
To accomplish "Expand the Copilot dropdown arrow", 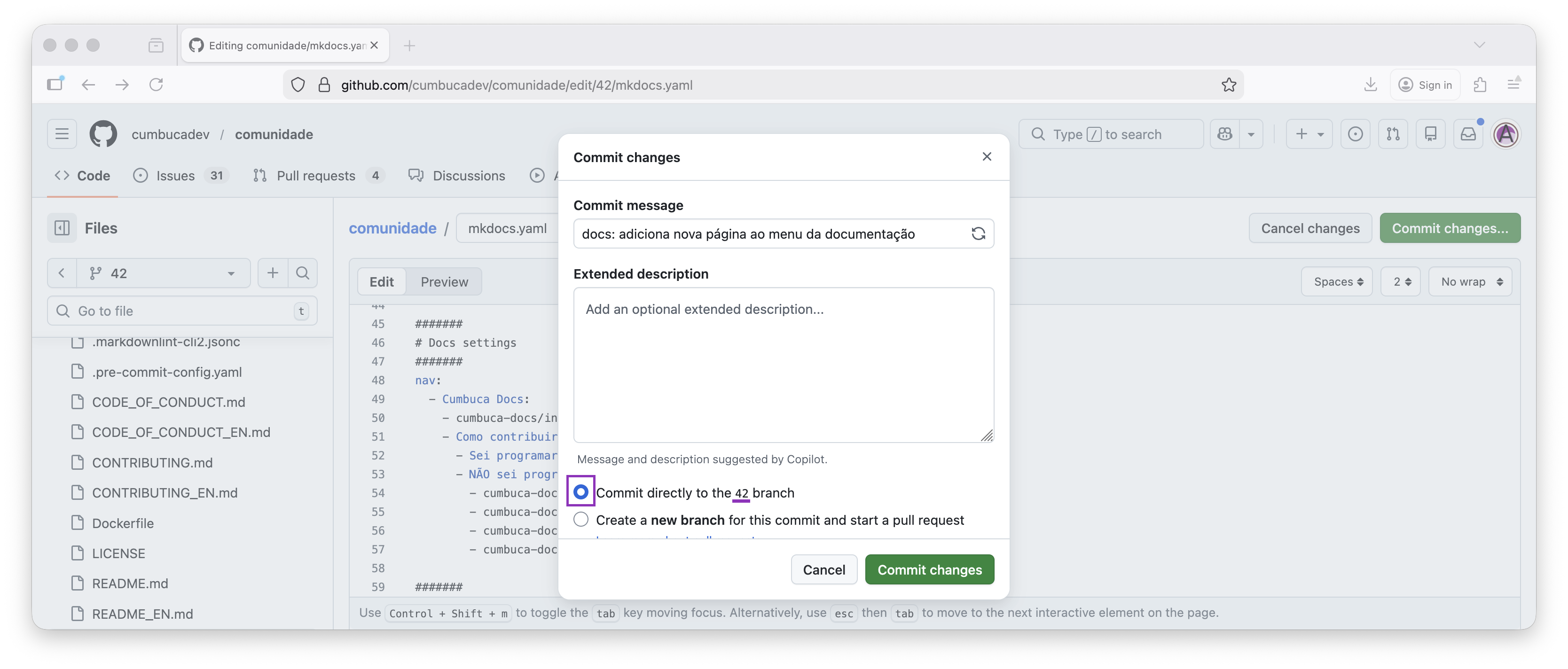I will pos(1251,134).
